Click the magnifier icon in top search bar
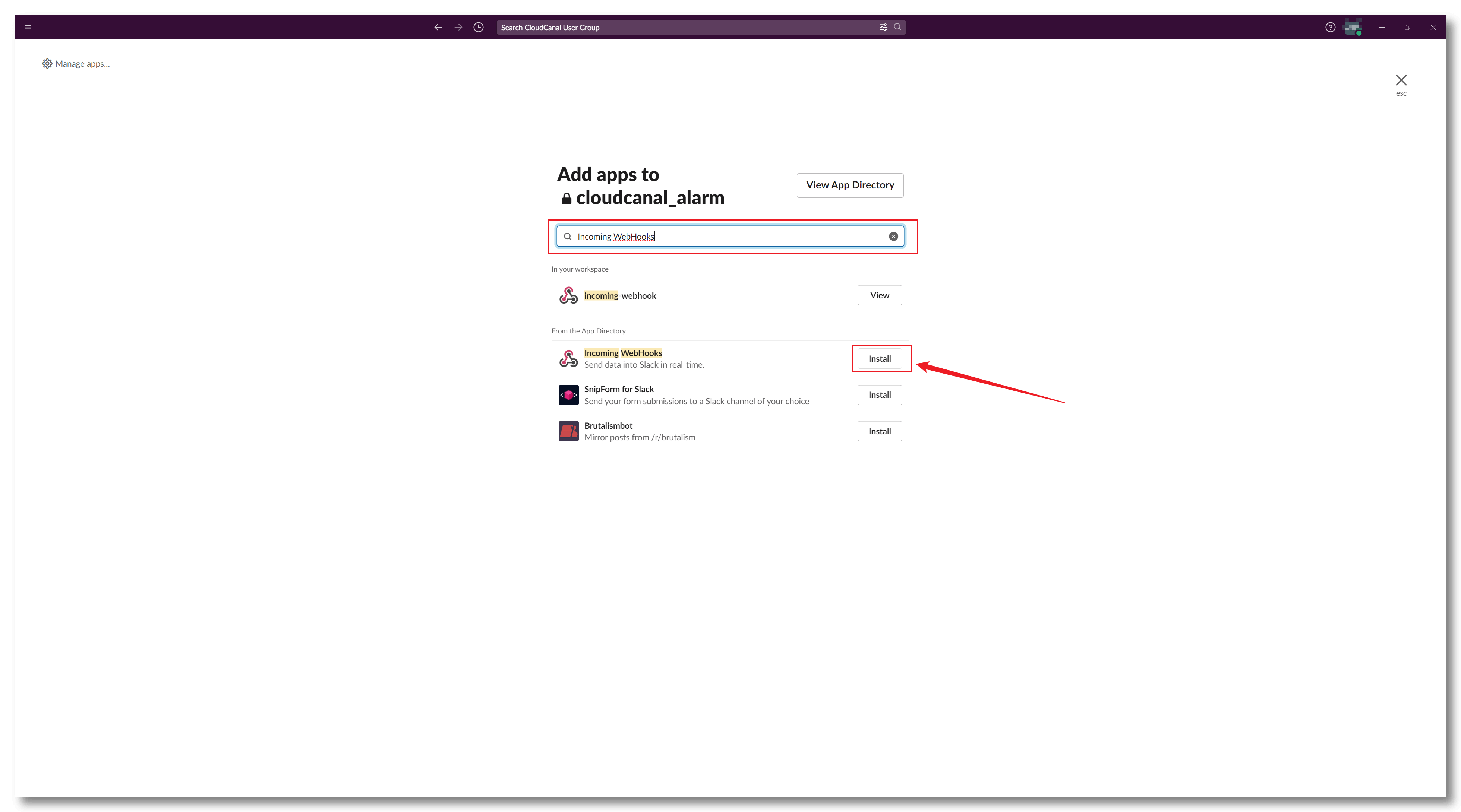The image size is (1461, 812). pos(897,27)
